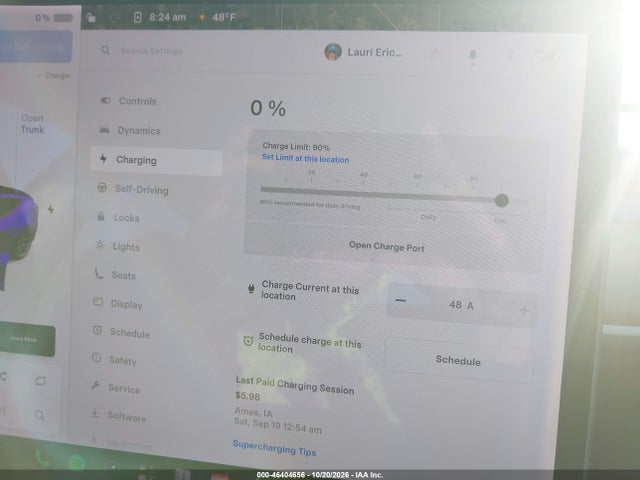
Task: Tap the sun weather icon beside 48°F
Action: click(x=202, y=17)
